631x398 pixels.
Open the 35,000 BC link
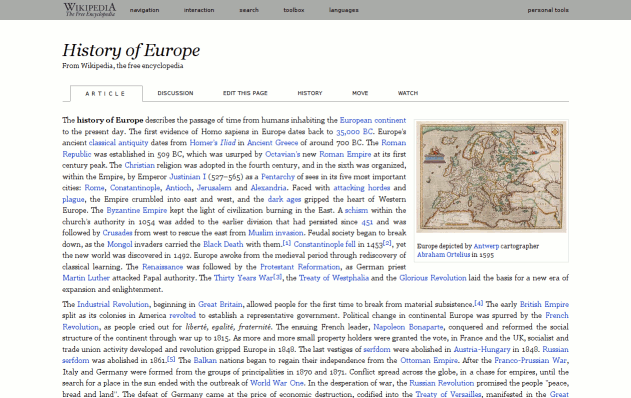pyautogui.click(x=354, y=132)
